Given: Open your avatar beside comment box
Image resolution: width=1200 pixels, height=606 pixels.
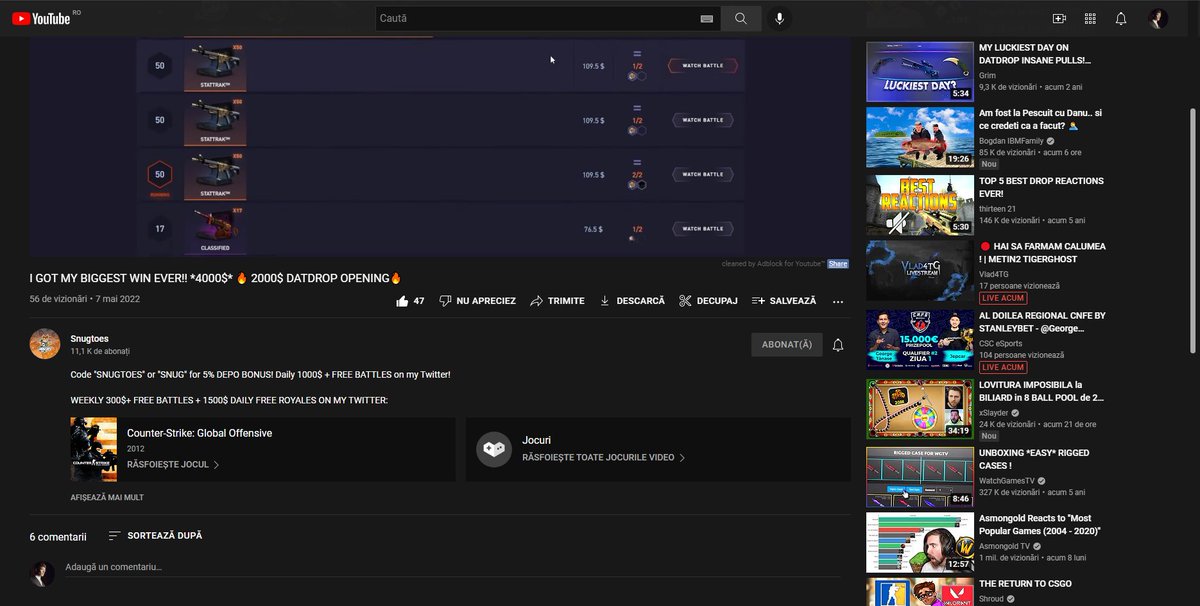Looking at the screenshot, I should 43,573.
